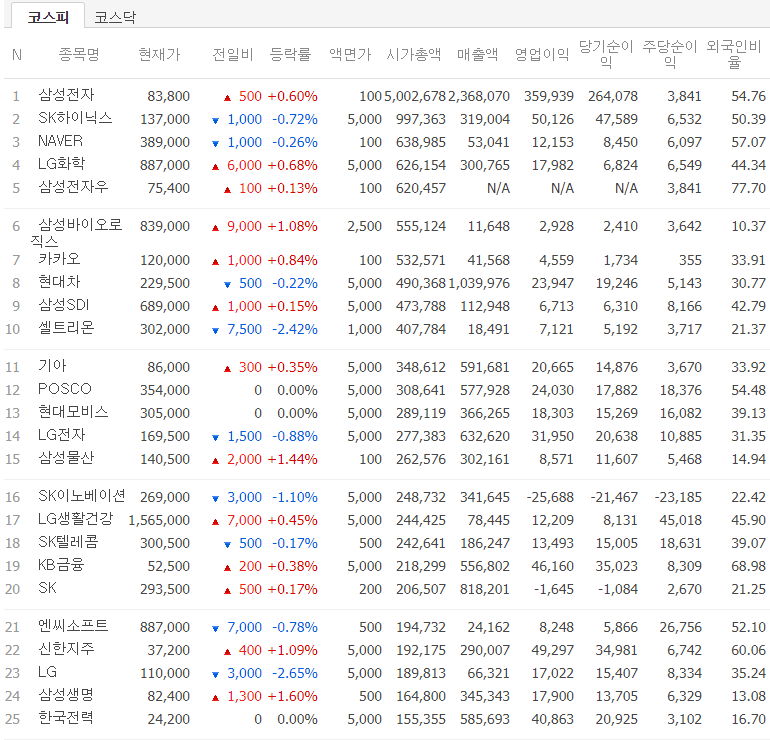Open the 삼성물산 stock link
770x740 pixels.
point(66,458)
